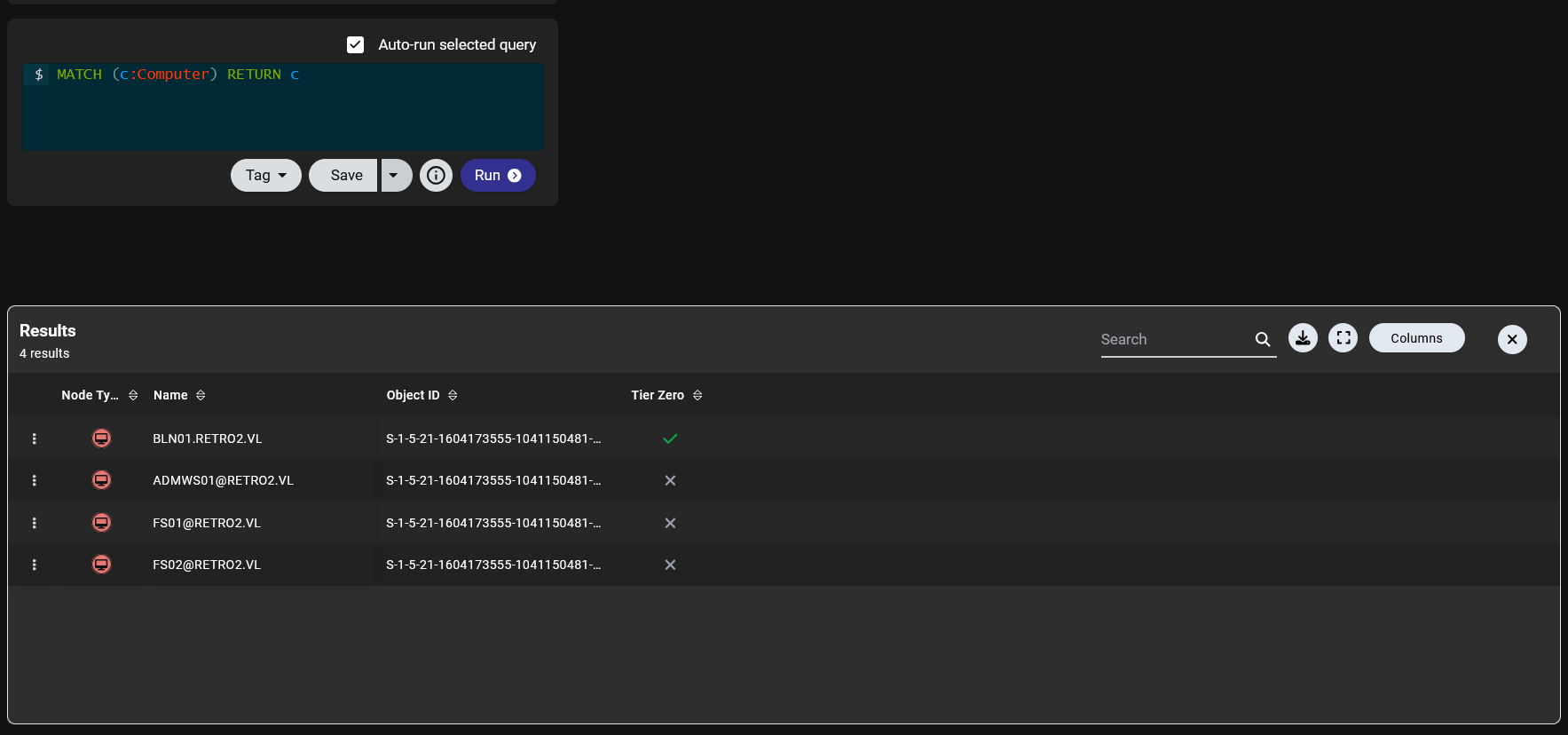Click Tier Zero X for FS02@RETRO2.VL

(670, 565)
